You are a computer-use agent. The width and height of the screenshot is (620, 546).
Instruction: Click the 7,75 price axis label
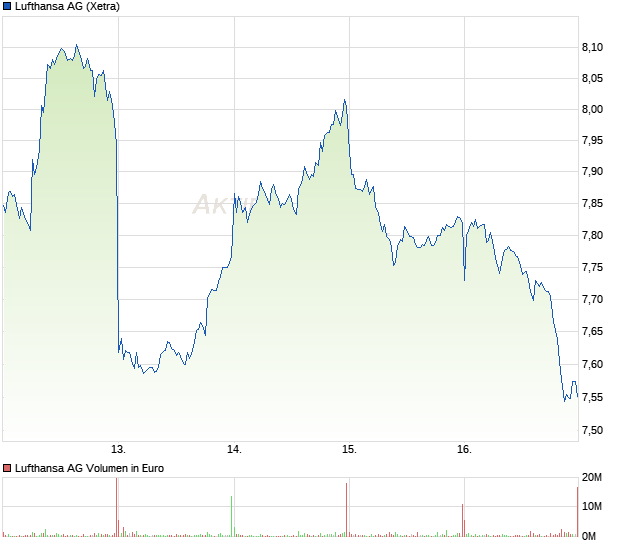pyautogui.click(x=592, y=268)
